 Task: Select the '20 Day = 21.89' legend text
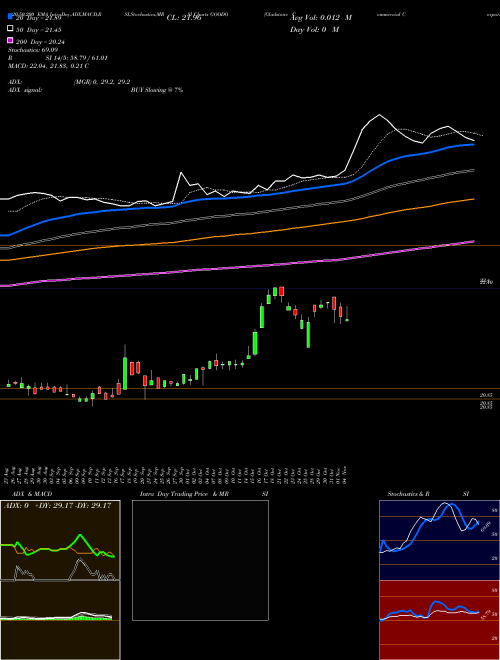39,18
